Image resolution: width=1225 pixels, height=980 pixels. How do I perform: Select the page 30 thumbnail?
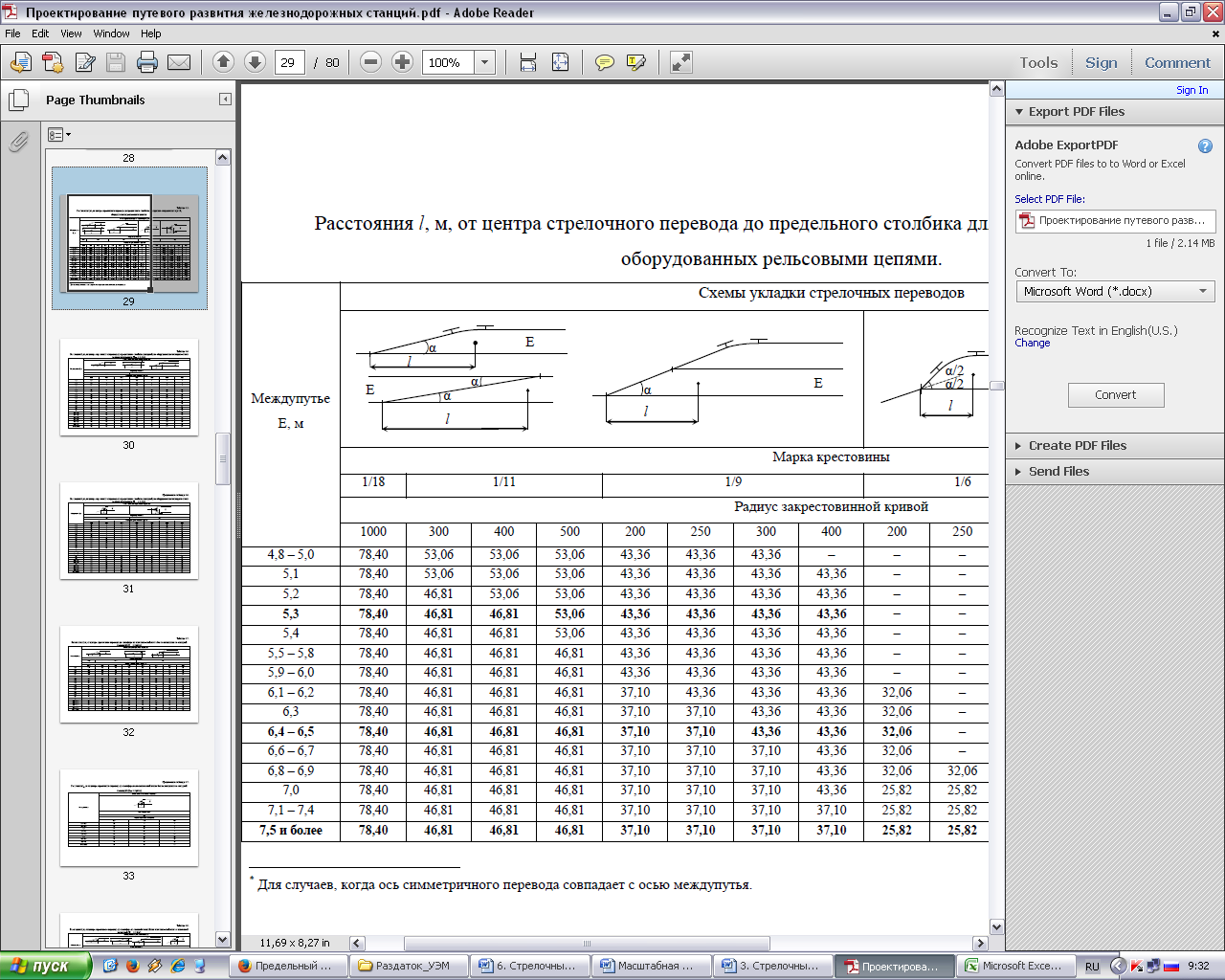point(129,388)
